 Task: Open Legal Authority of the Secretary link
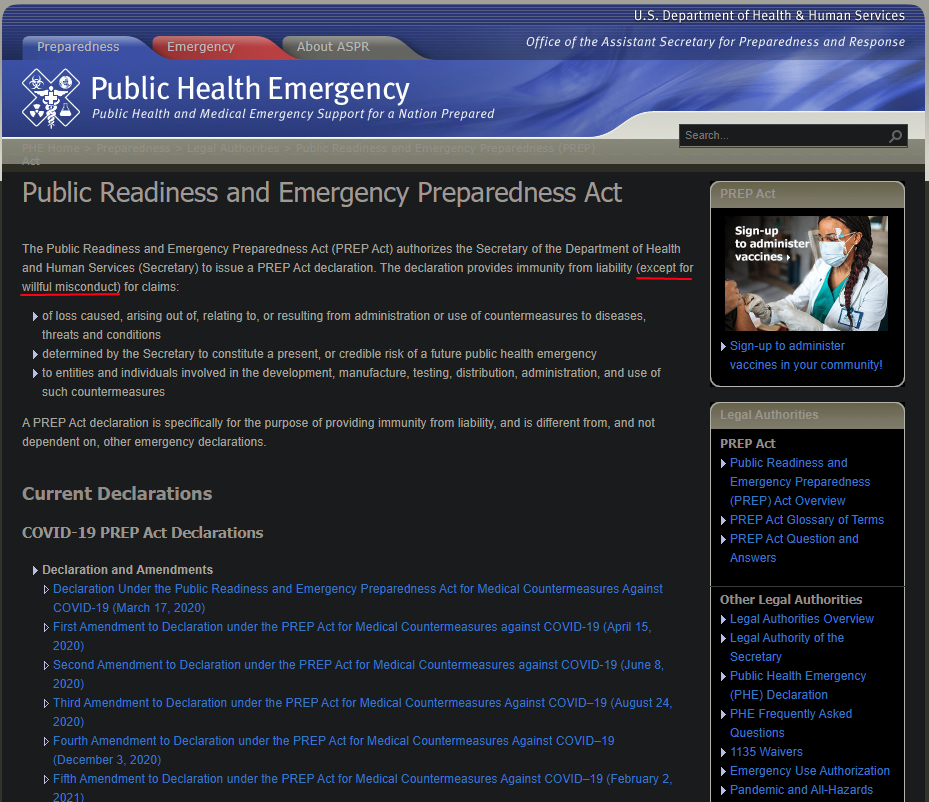coord(787,647)
